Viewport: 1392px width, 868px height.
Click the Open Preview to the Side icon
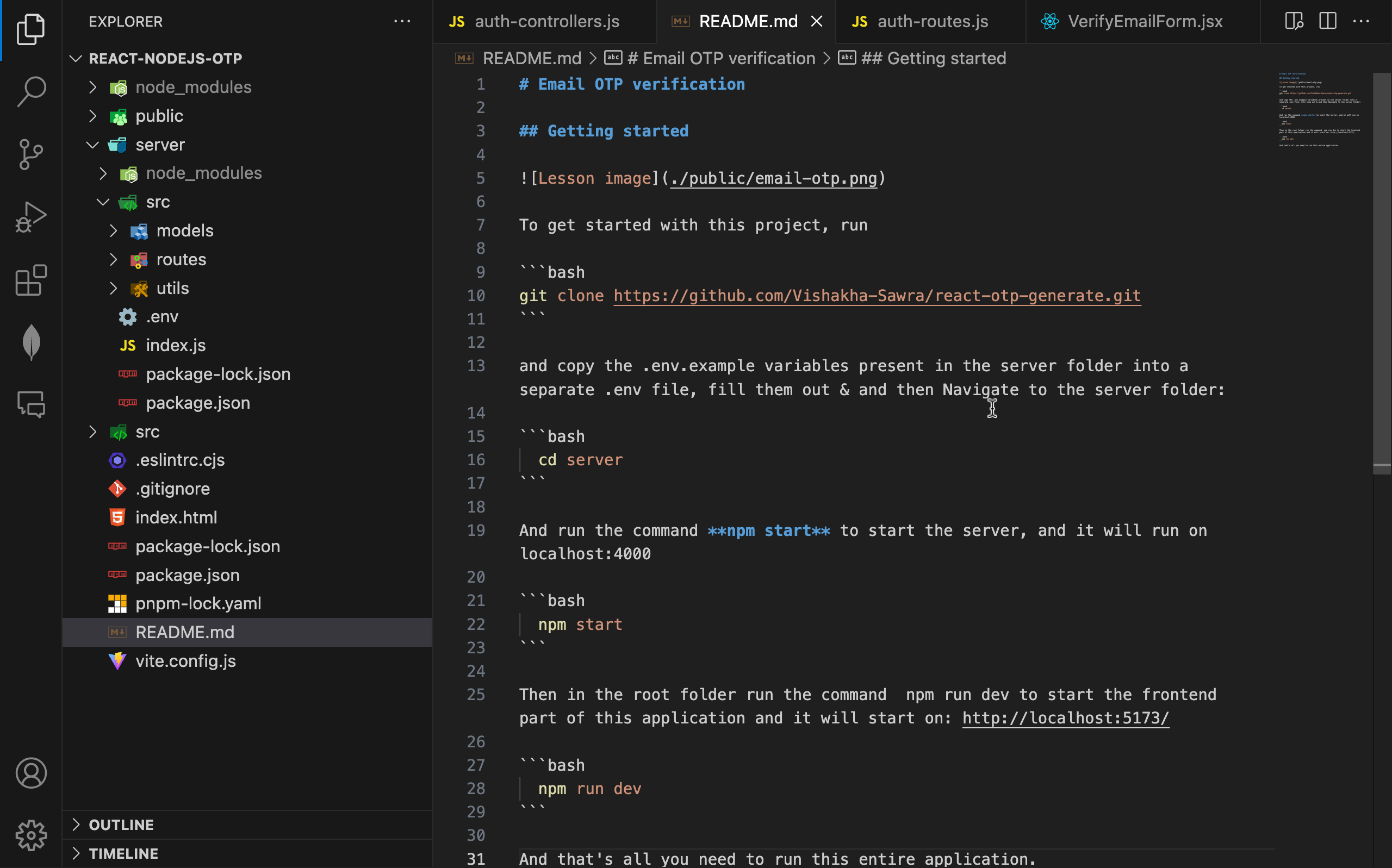[x=1294, y=22]
